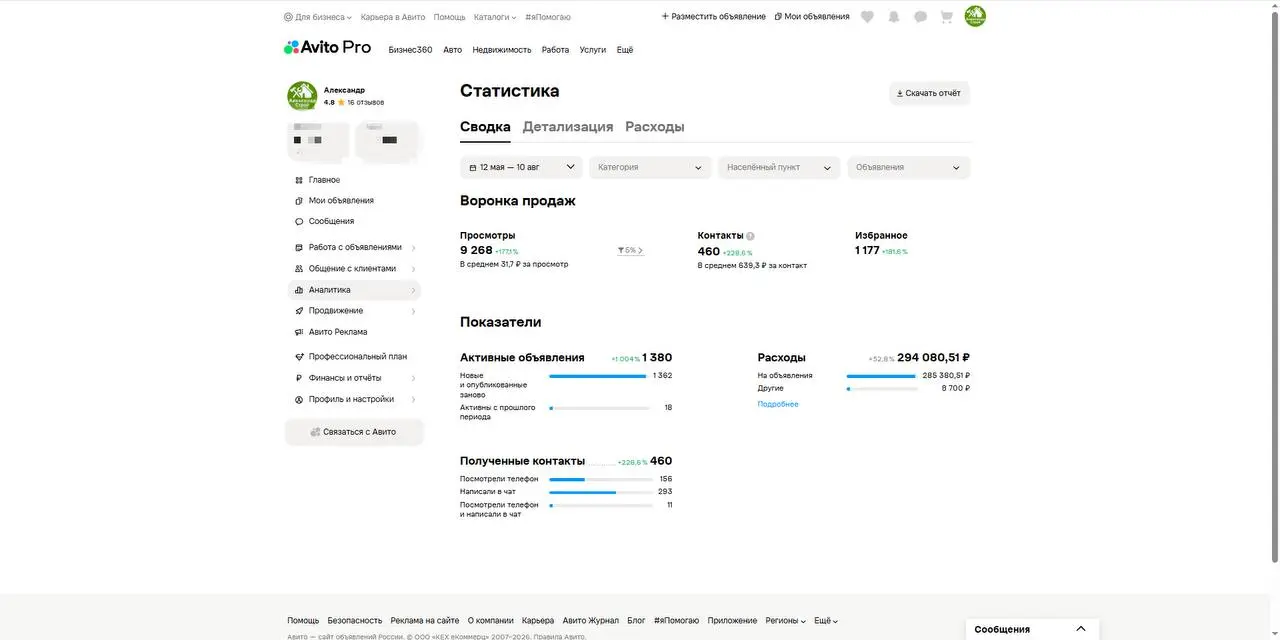Open Подробнее link under Расходы

pos(778,404)
